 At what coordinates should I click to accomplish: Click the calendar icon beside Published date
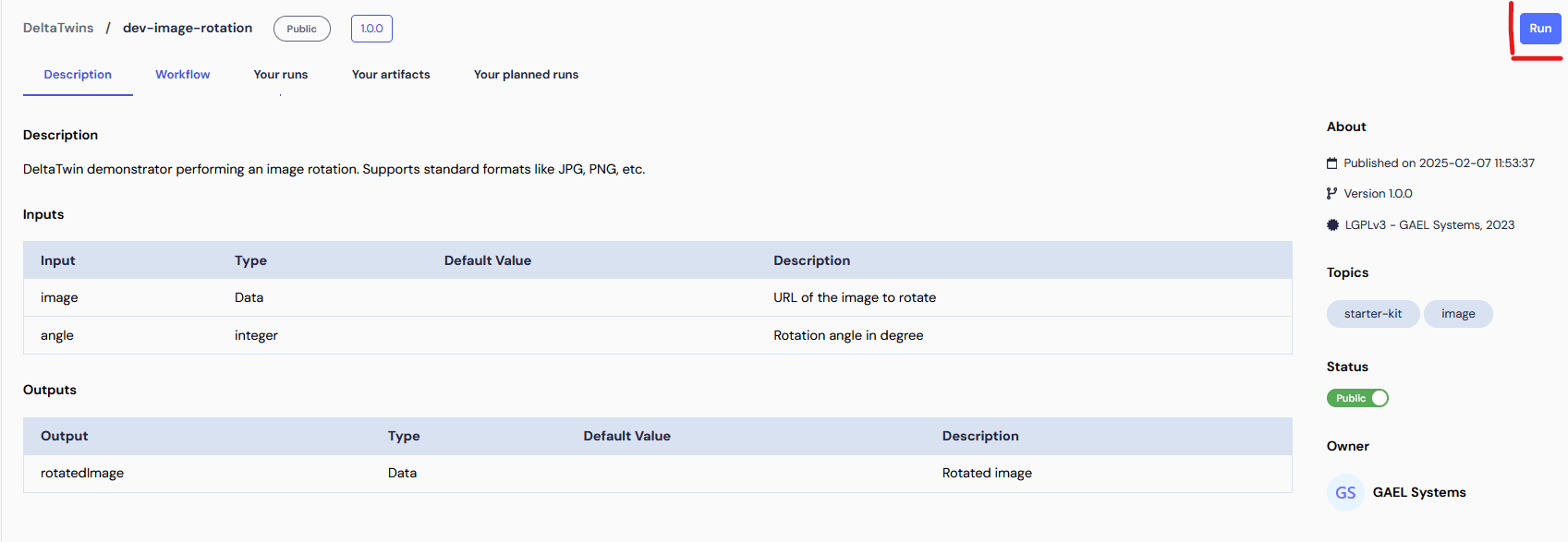coord(1331,163)
